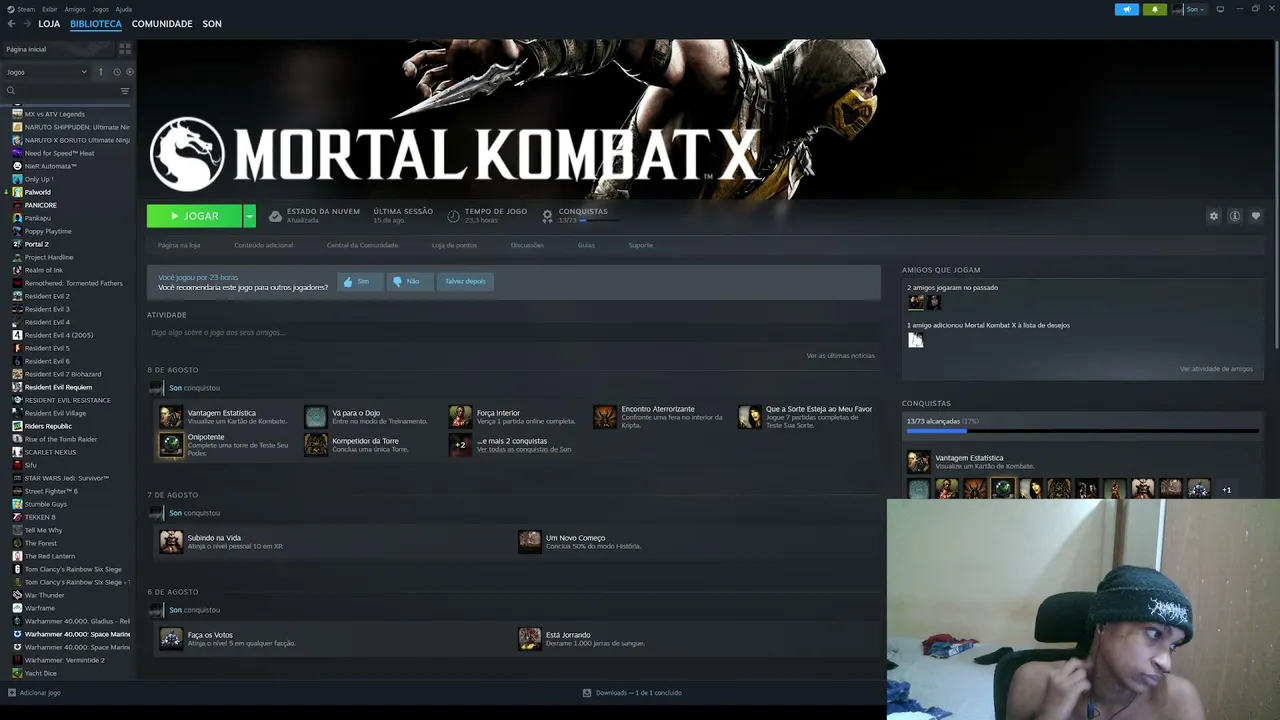Go back with the navigation arrow
The image size is (1280, 720).
click(11, 24)
